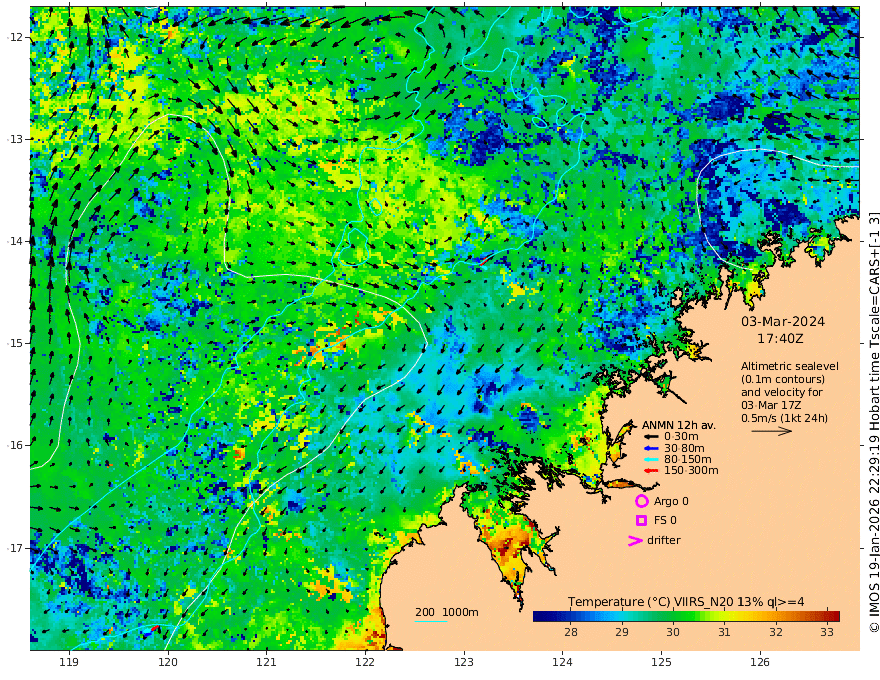Click the 33 tick on the colorbar
The height and width of the screenshot is (680, 880).
(x=827, y=632)
